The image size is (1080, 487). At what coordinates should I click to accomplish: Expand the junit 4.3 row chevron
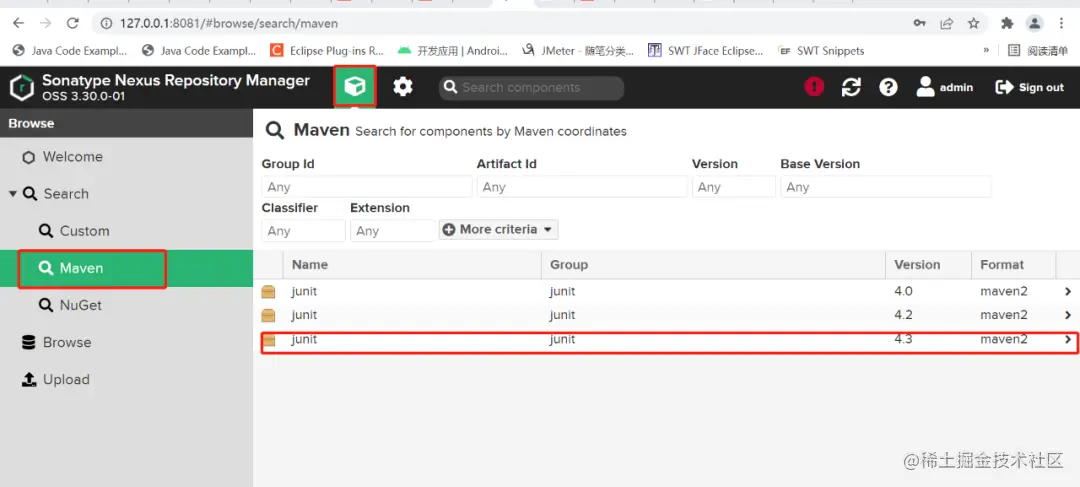[1068, 339]
